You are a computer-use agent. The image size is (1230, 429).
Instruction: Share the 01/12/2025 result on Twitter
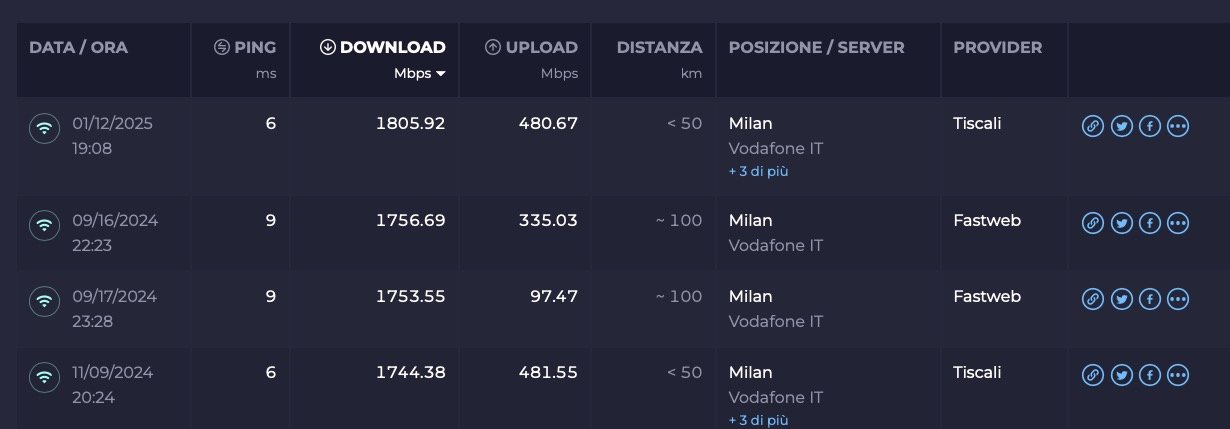1121,126
